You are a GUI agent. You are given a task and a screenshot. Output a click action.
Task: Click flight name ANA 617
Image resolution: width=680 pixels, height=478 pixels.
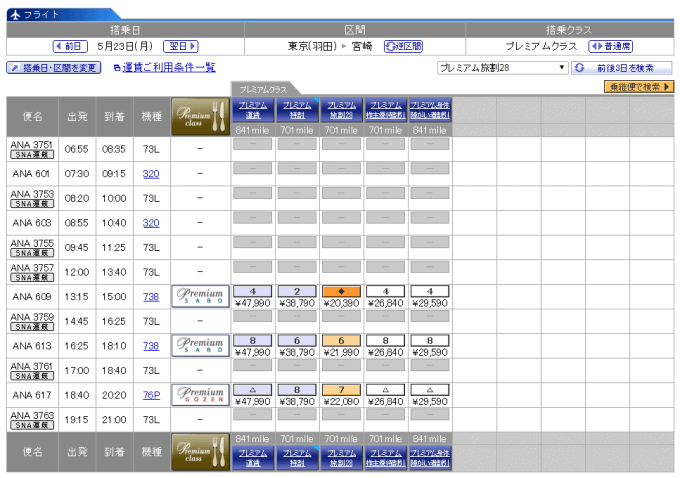(x=32, y=395)
